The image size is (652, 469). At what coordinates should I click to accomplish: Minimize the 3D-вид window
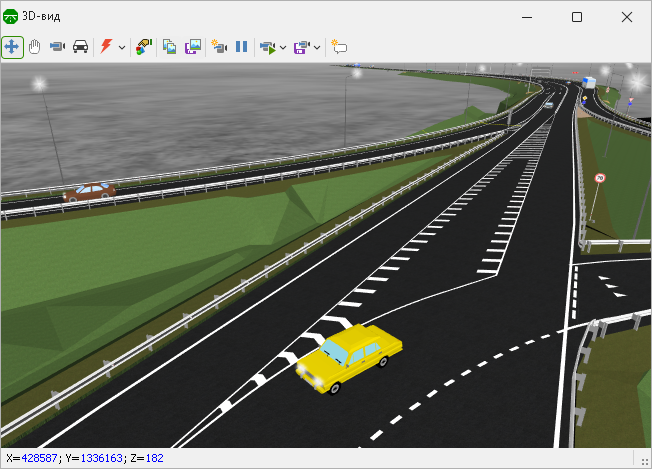pyautogui.click(x=527, y=17)
